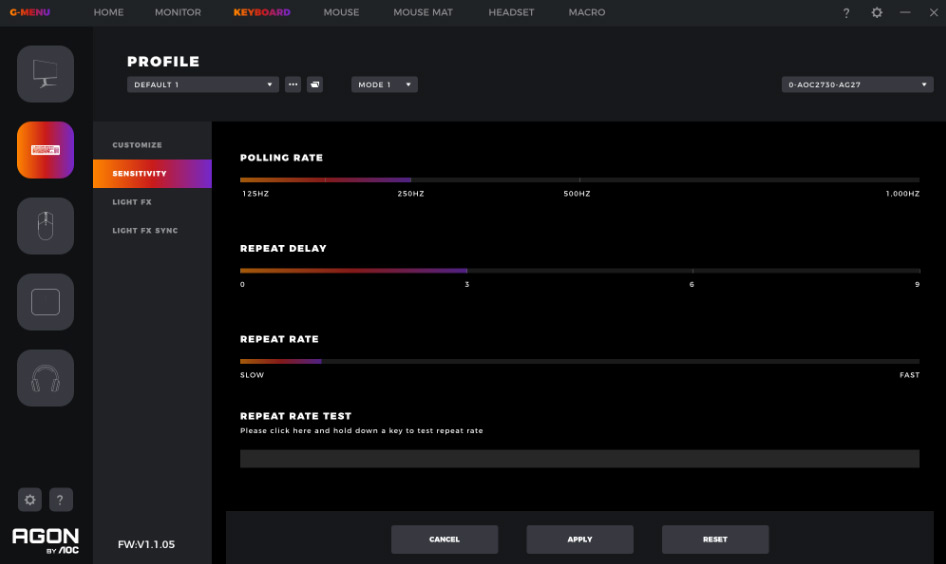Open profile options three-dot button

[293, 84]
